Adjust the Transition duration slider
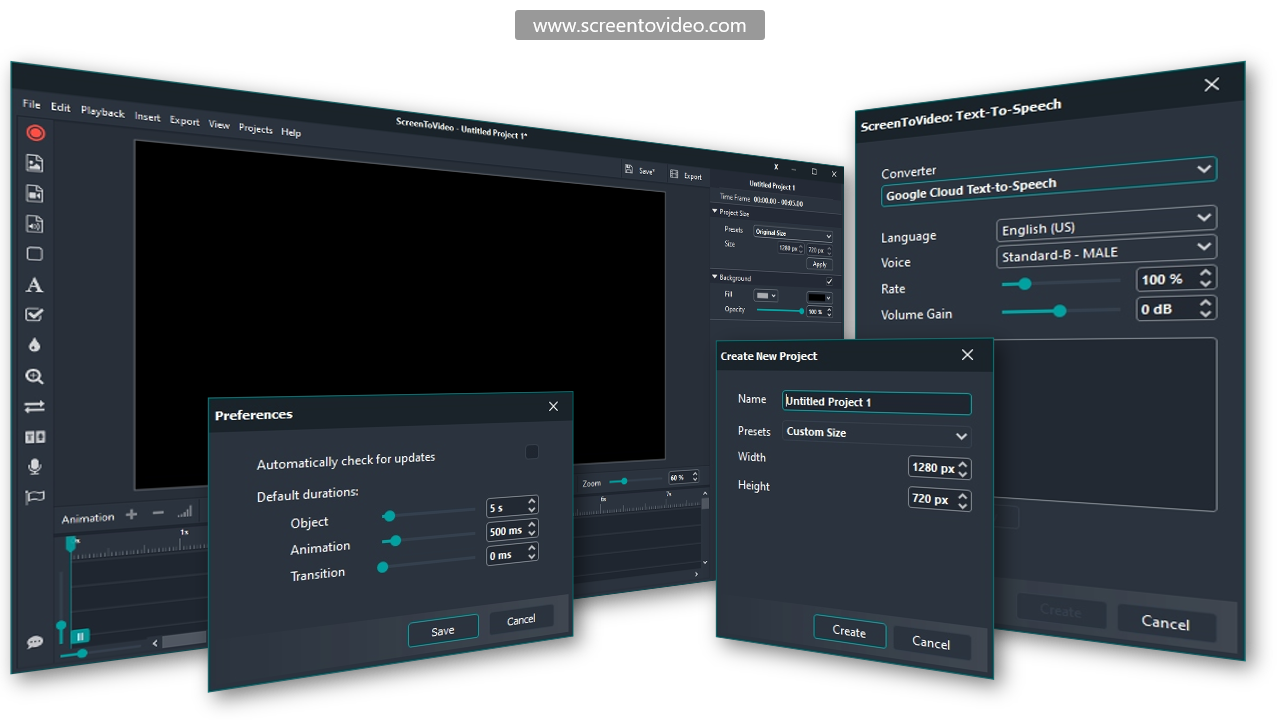The width and height of the screenshot is (1280, 720). point(429,565)
